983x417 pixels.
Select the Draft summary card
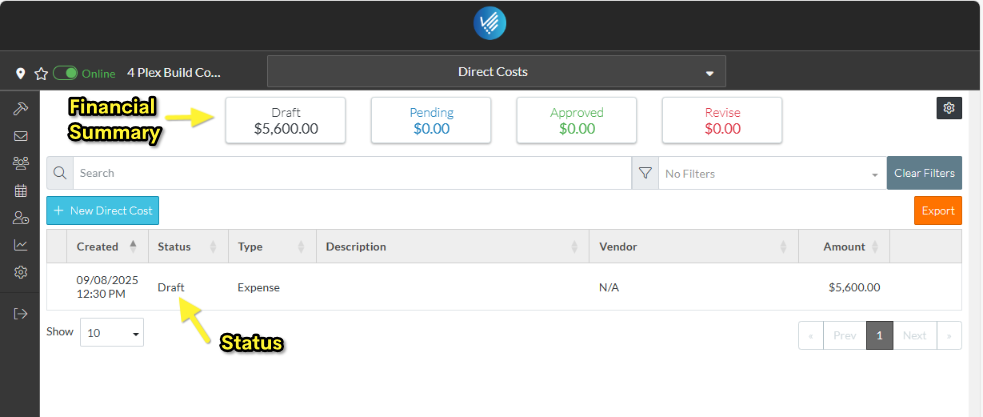(285, 121)
